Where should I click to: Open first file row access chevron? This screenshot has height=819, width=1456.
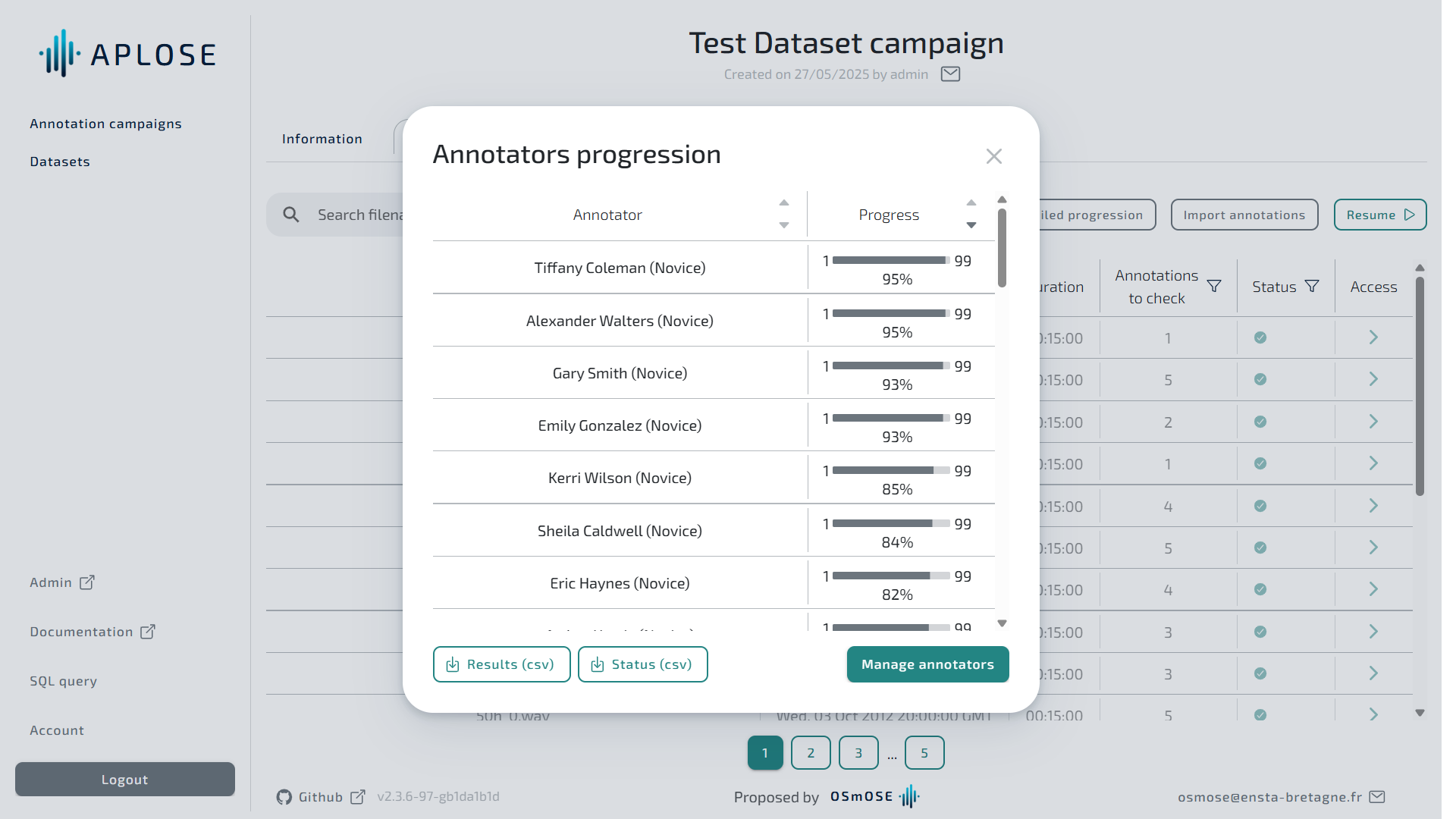coord(1373,337)
